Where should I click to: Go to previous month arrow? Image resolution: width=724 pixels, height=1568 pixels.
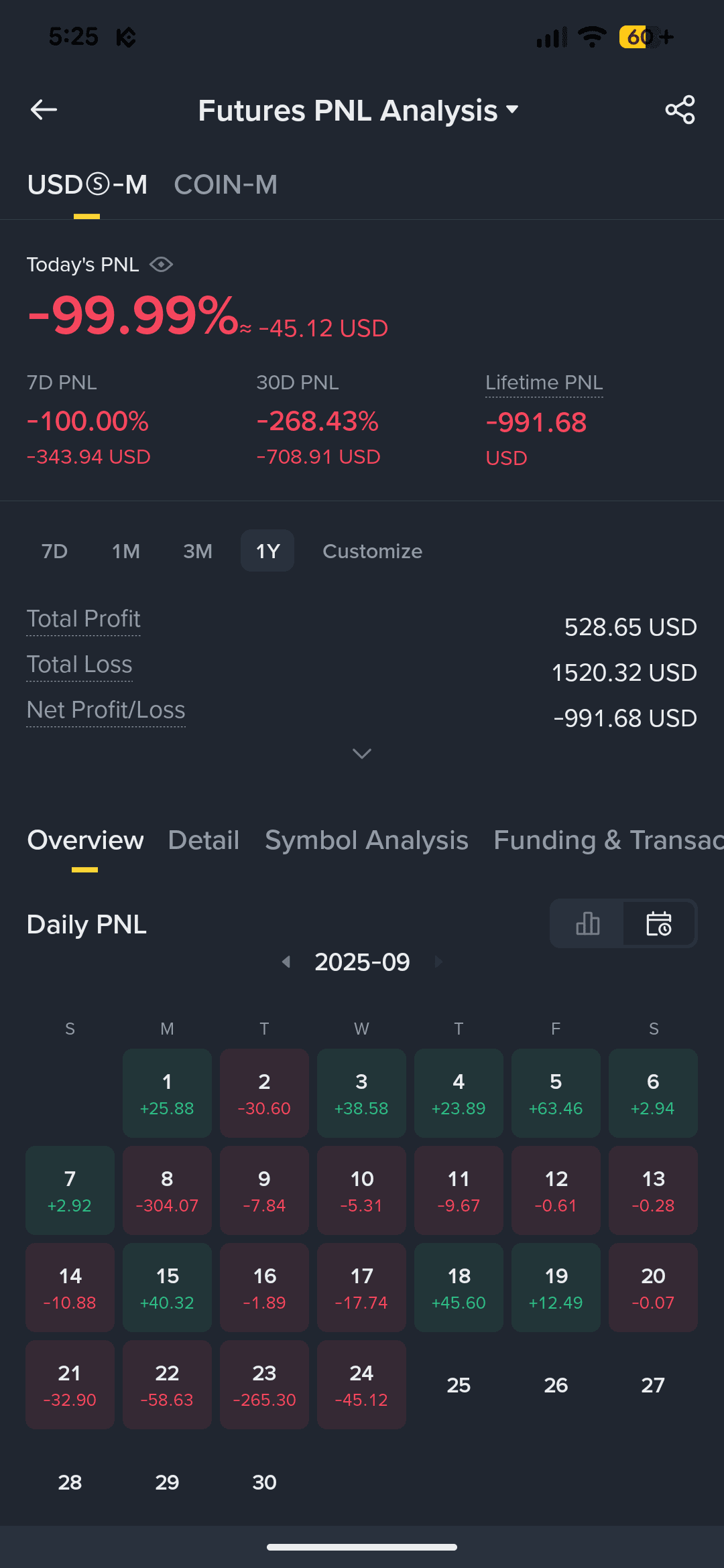tap(286, 962)
